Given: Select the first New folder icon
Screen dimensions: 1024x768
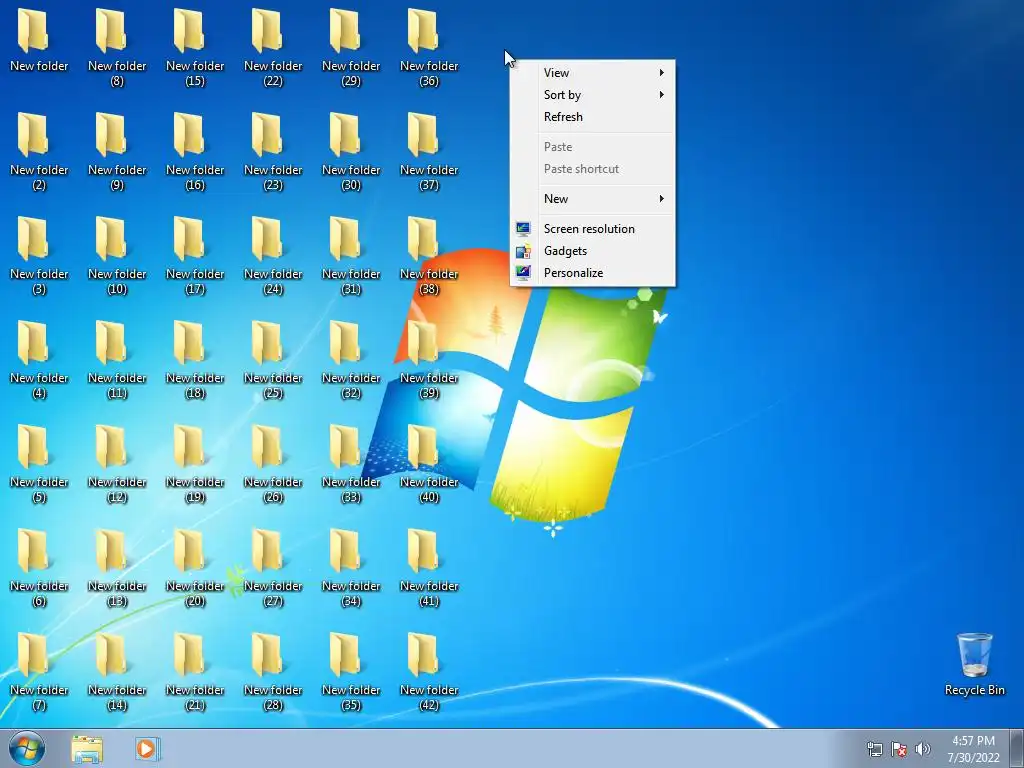Looking at the screenshot, I should point(32,30).
